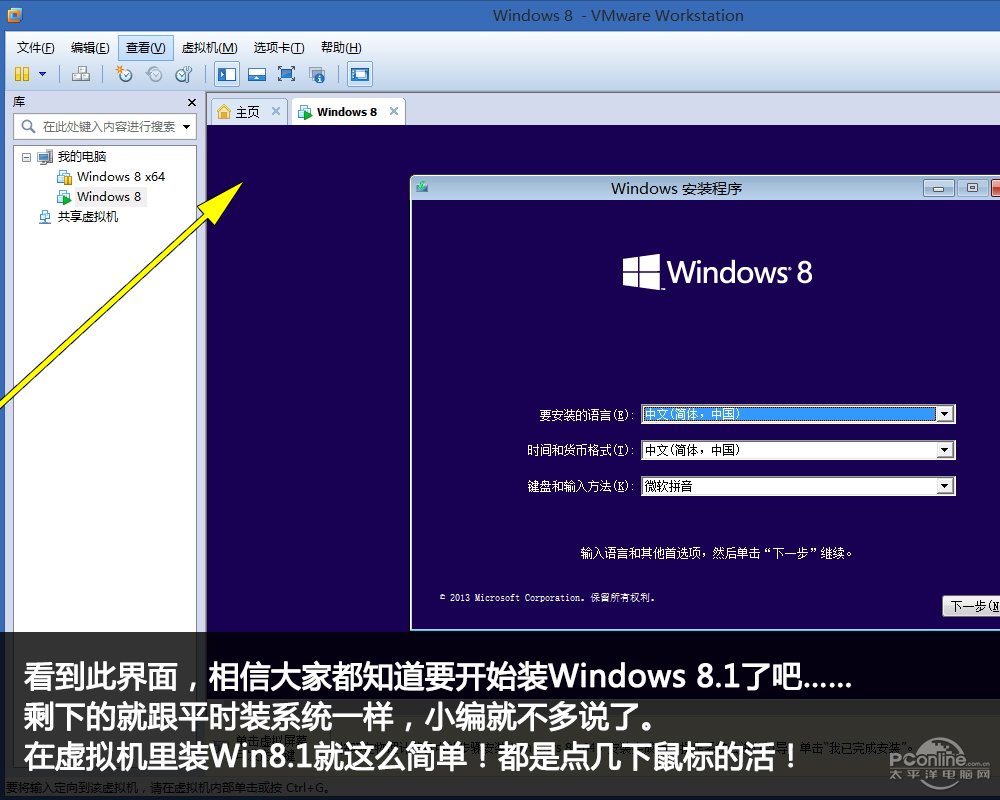Viewport: 1000px width, 800px height.
Task: Click the suspend (pause) VM button
Action: point(22,75)
